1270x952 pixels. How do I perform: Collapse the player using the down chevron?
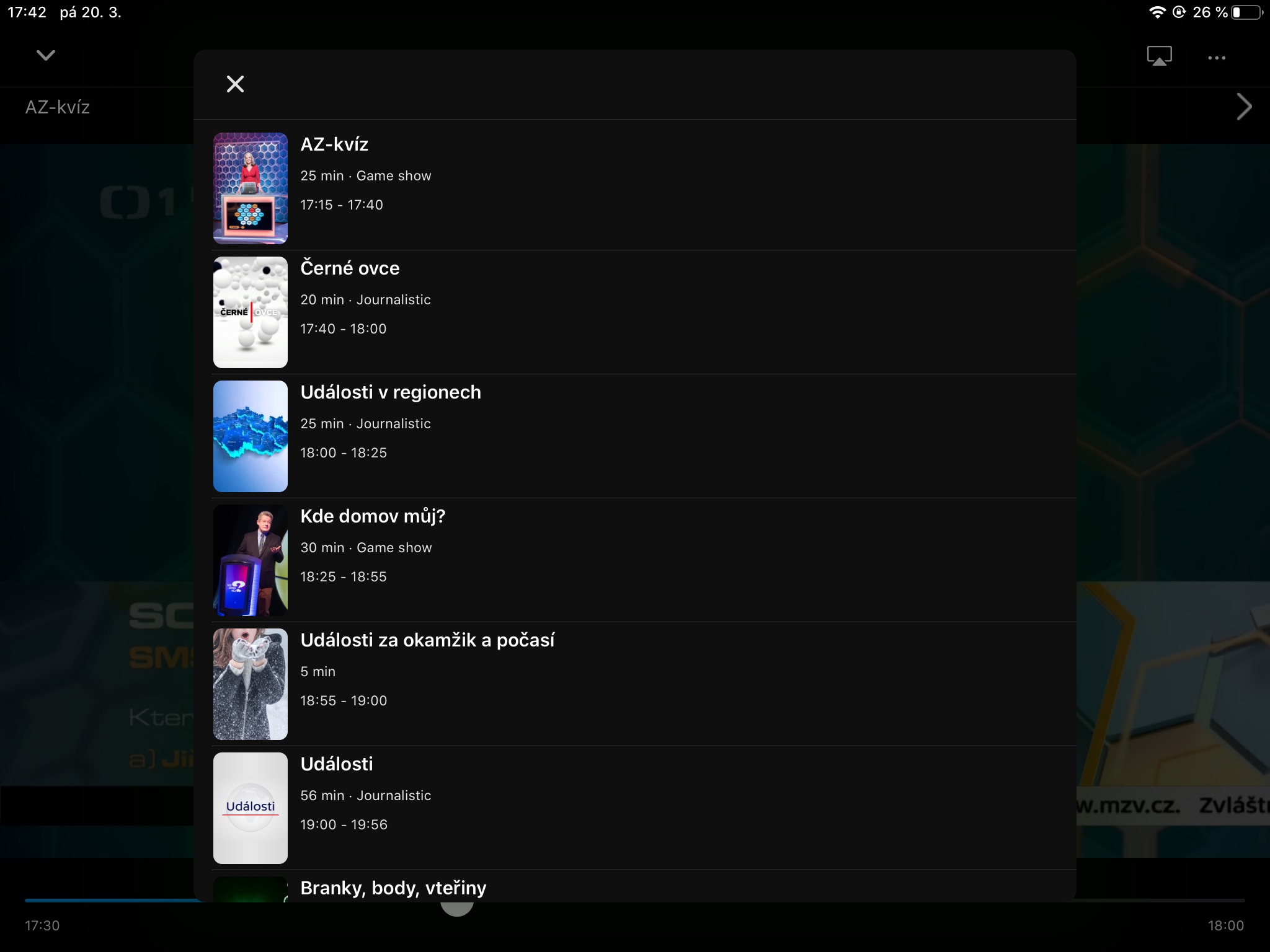coord(45,55)
